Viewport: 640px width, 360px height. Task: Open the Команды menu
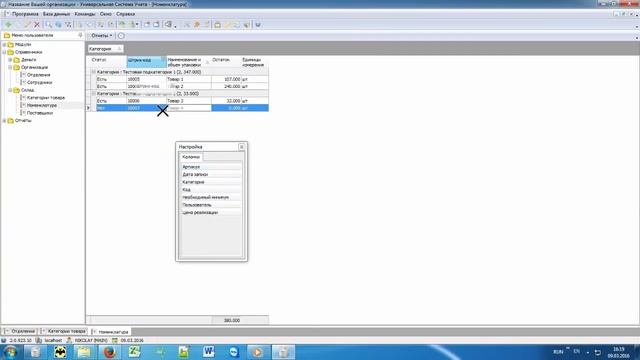pos(85,14)
